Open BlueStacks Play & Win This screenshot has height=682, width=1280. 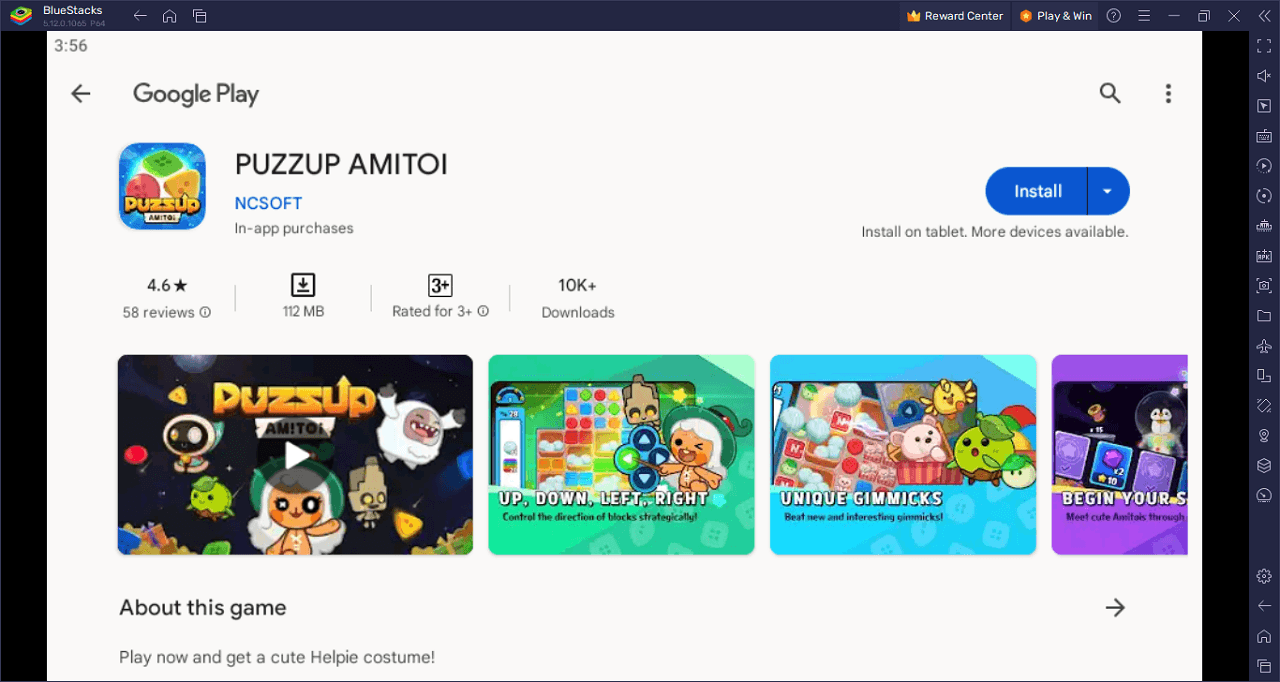(1055, 16)
